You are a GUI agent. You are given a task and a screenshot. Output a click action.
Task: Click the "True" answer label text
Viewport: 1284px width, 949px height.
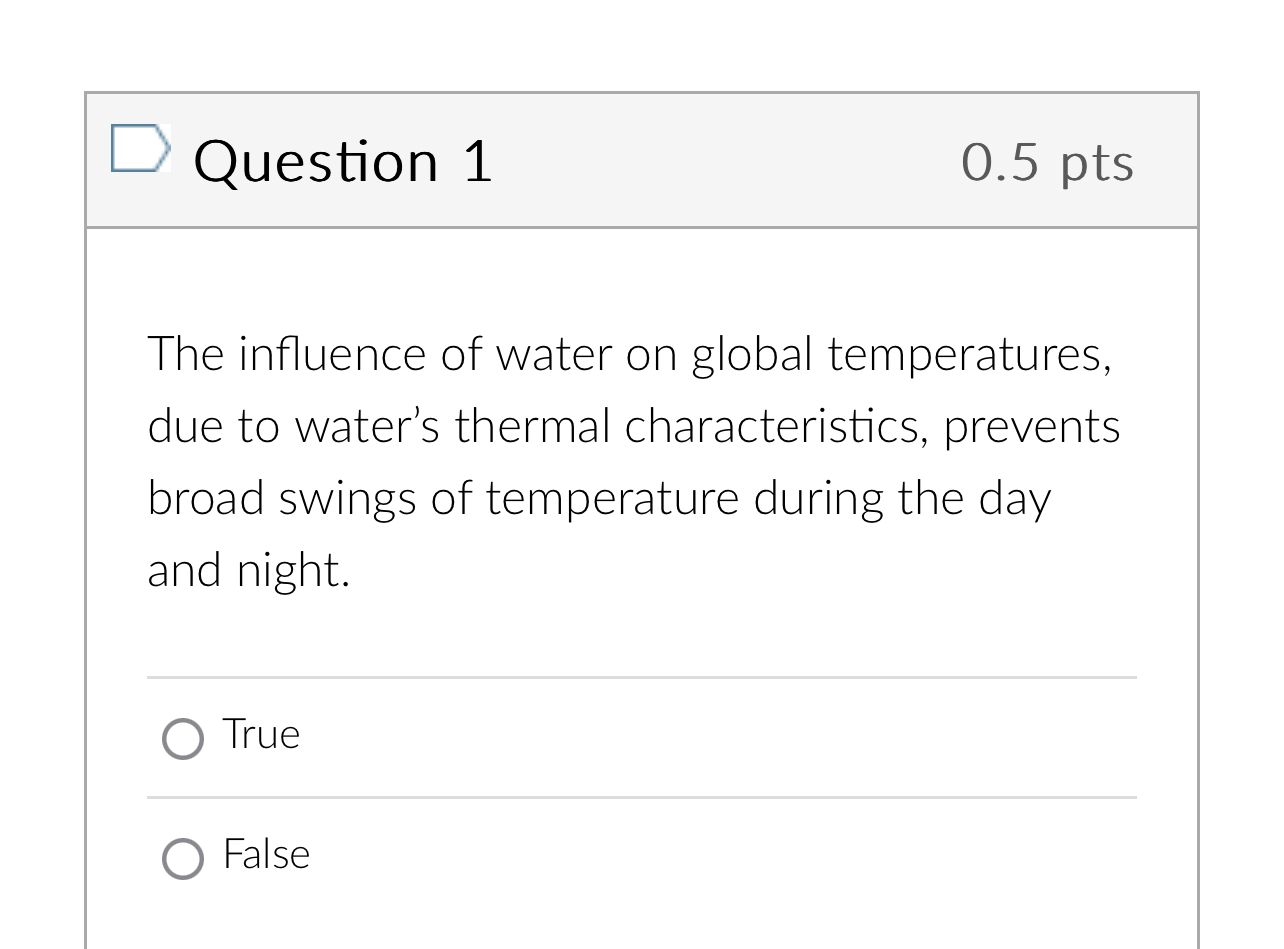[261, 735]
